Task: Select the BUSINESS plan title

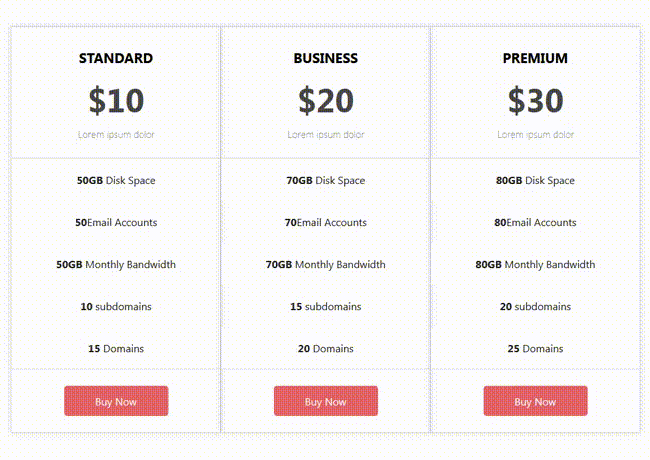Action: click(x=326, y=58)
